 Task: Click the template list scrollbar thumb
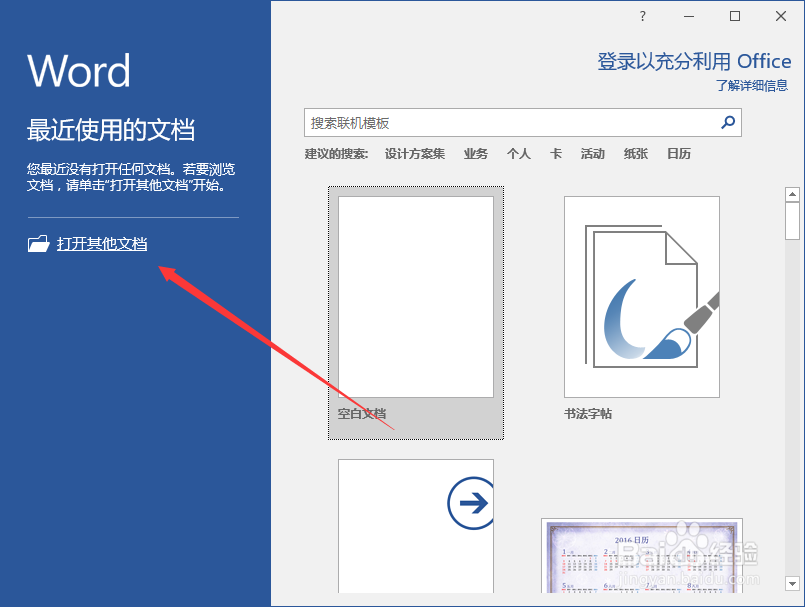(792, 221)
